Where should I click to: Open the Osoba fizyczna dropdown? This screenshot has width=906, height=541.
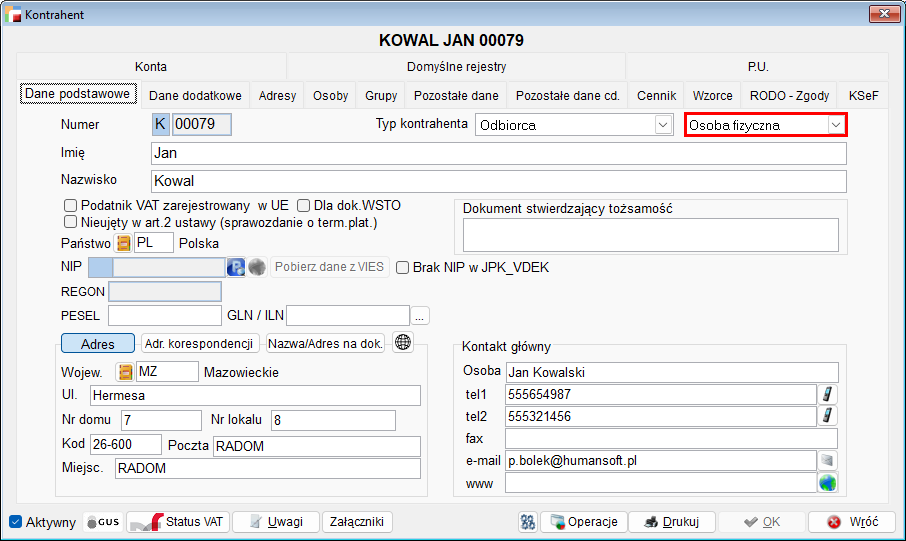click(x=835, y=125)
